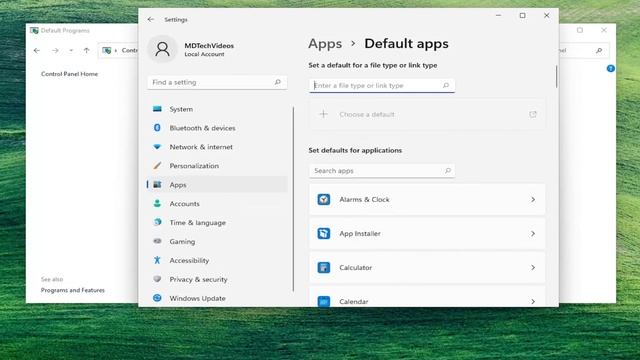The image size is (640, 360).
Task: Click the MDTechVideos user avatar icon
Action: (162, 49)
